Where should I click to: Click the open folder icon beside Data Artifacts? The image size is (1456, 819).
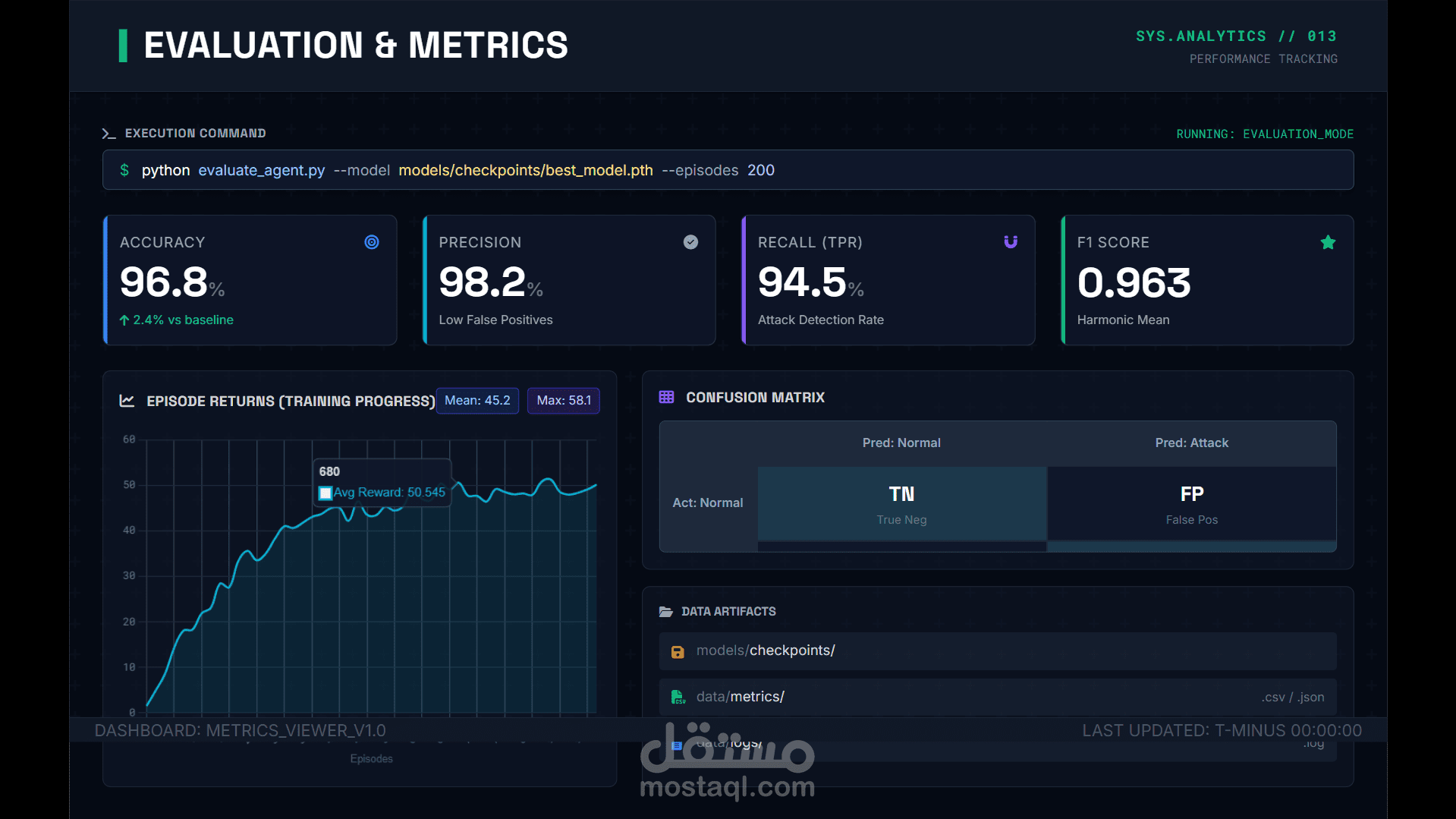point(666,612)
